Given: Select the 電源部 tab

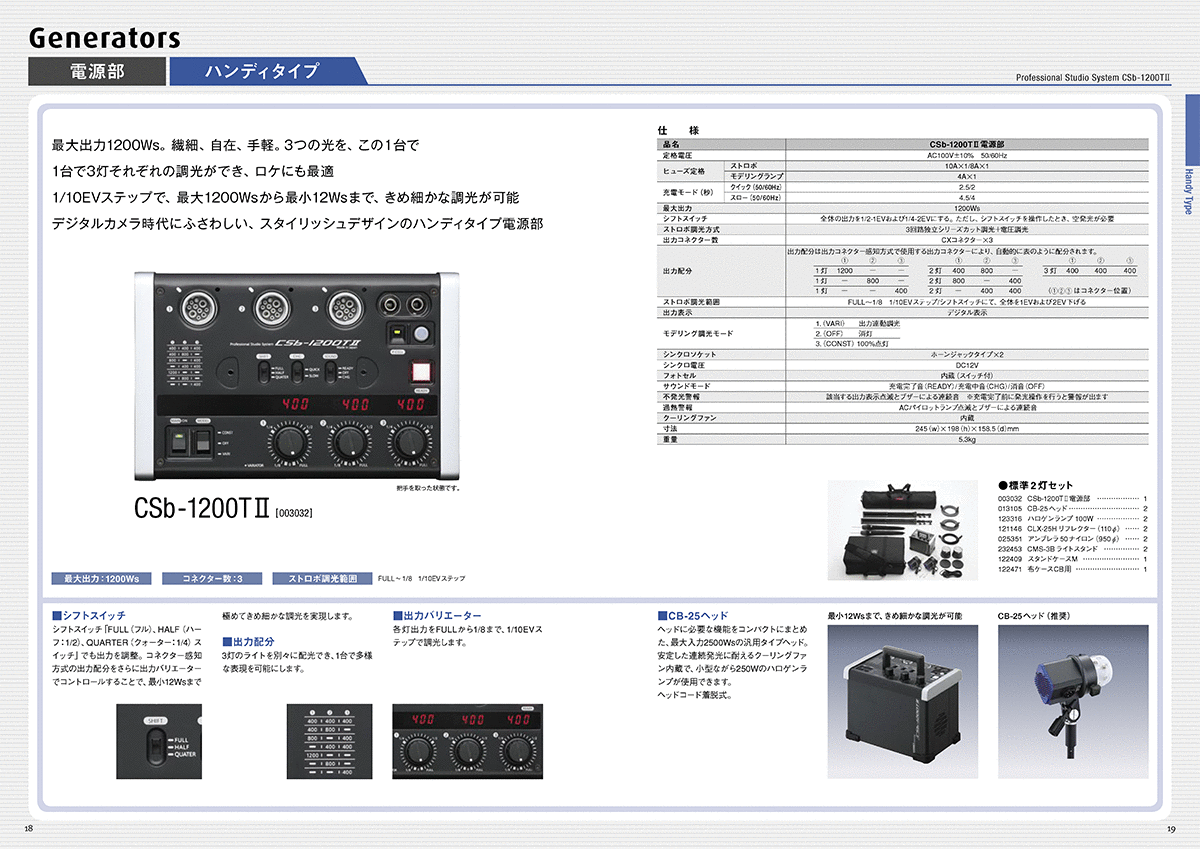Looking at the screenshot, I should [97, 71].
